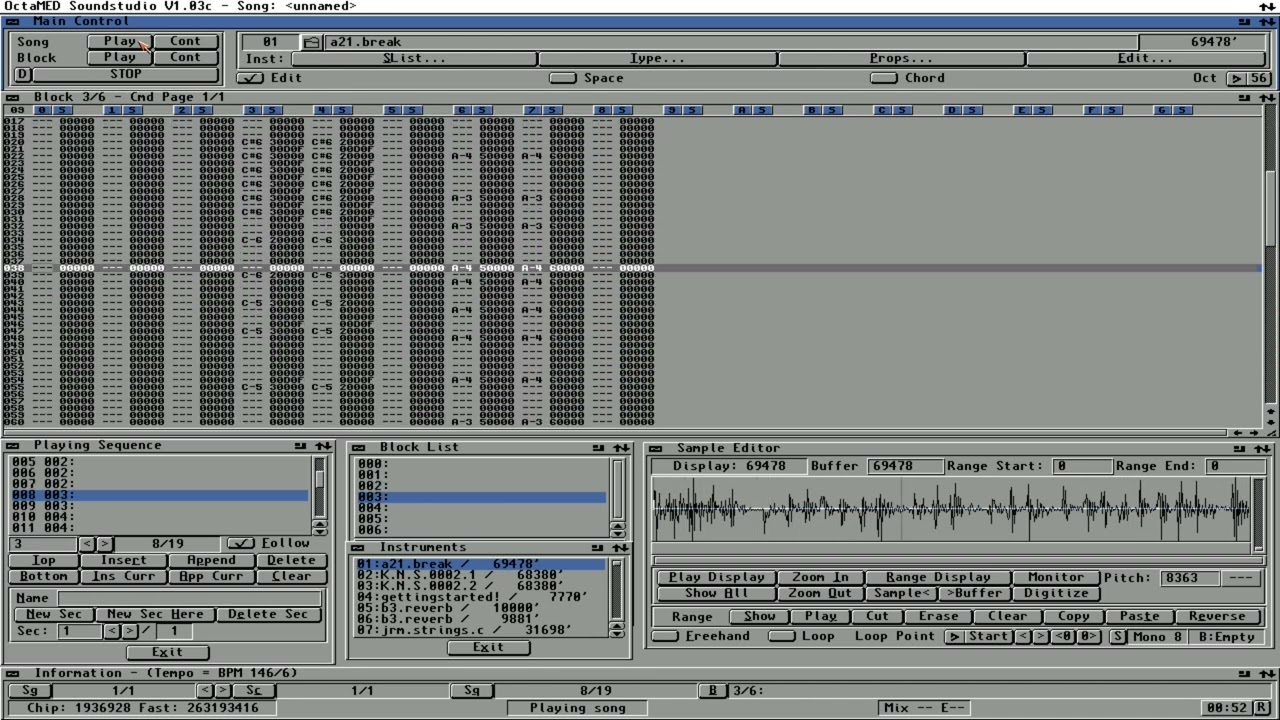Screen dimensions: 1280x720
Task: Click Reverse in Sample Editor
Action: (x=1218, y=617)
